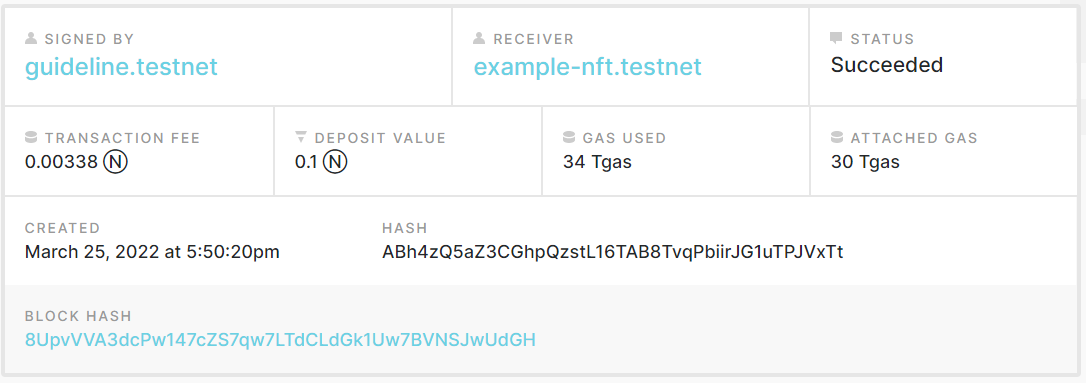This screenshot has height=383, width=1086.
Task: Open the example-nft.testnet receiver account link
Action: click(587, 66)
